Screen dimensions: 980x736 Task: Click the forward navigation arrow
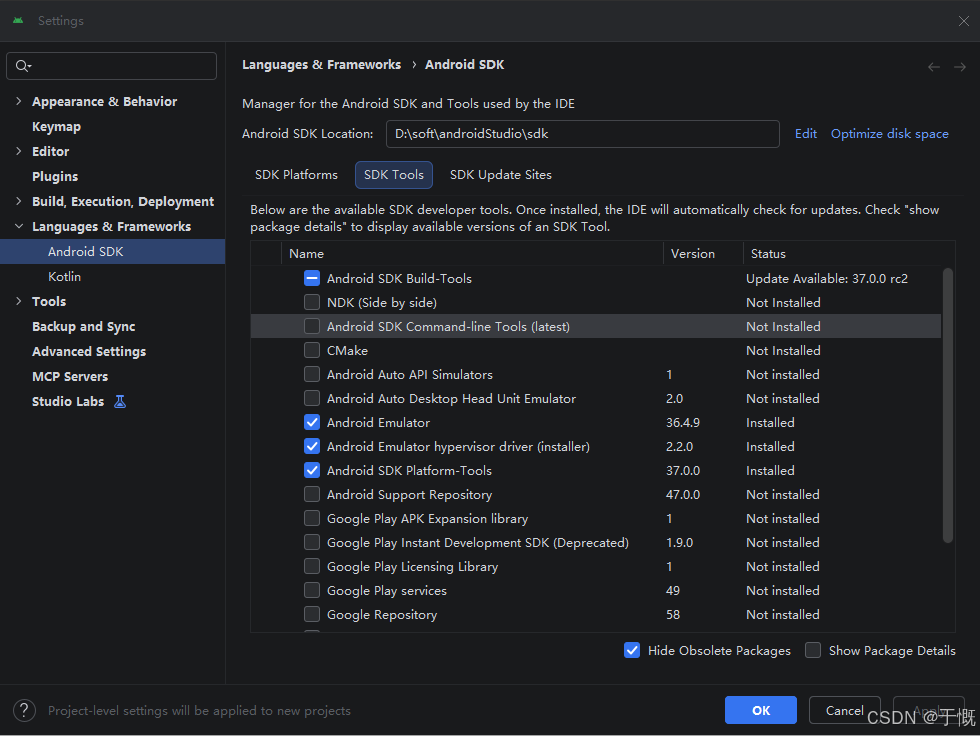pyautogui.click(x=960, y=67)
